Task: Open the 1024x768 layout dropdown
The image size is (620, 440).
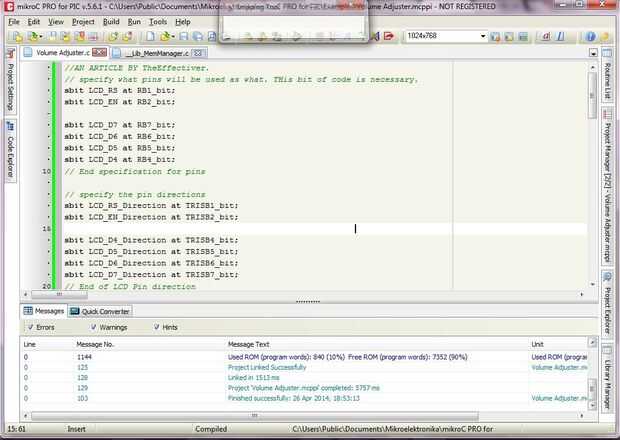Action: coord(483,36)
